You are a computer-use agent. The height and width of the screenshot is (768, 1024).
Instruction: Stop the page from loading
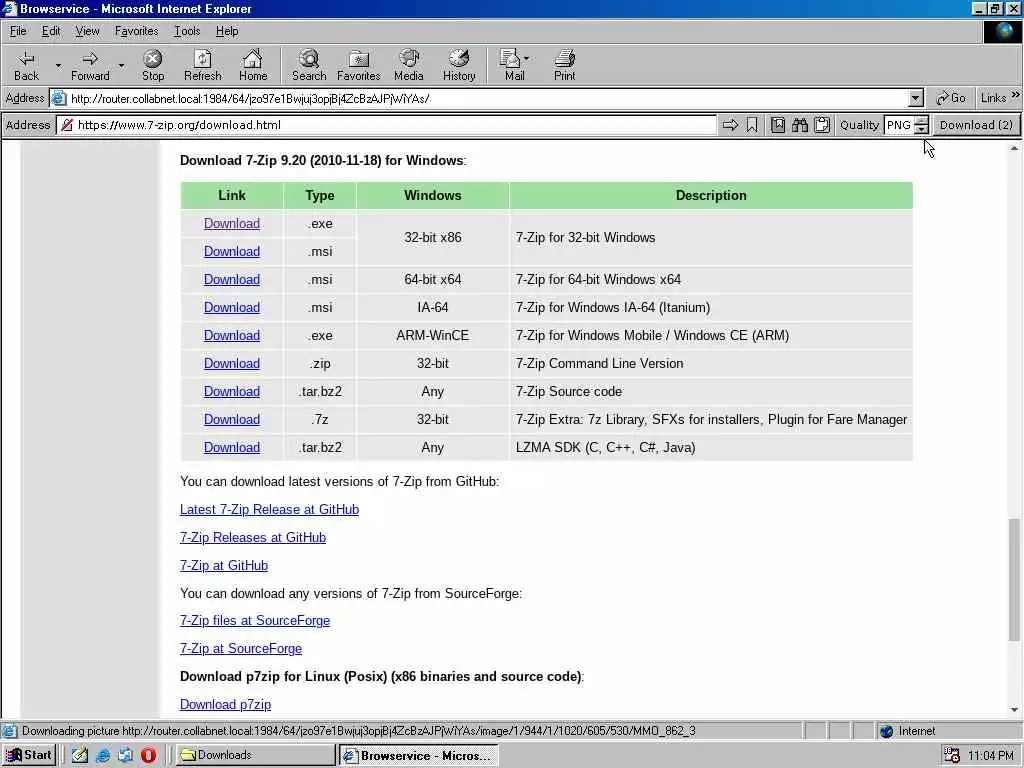tap(153, 65)
